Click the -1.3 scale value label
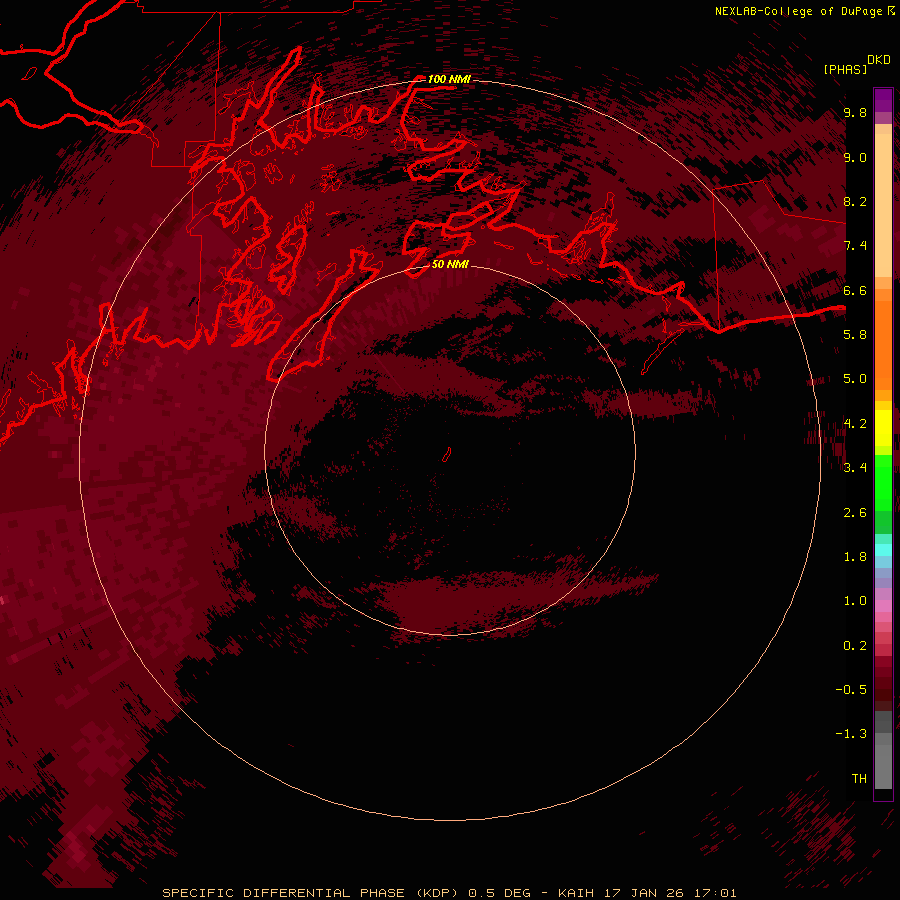The height and width of the screenshot is (900, 900). coord(851,734)
